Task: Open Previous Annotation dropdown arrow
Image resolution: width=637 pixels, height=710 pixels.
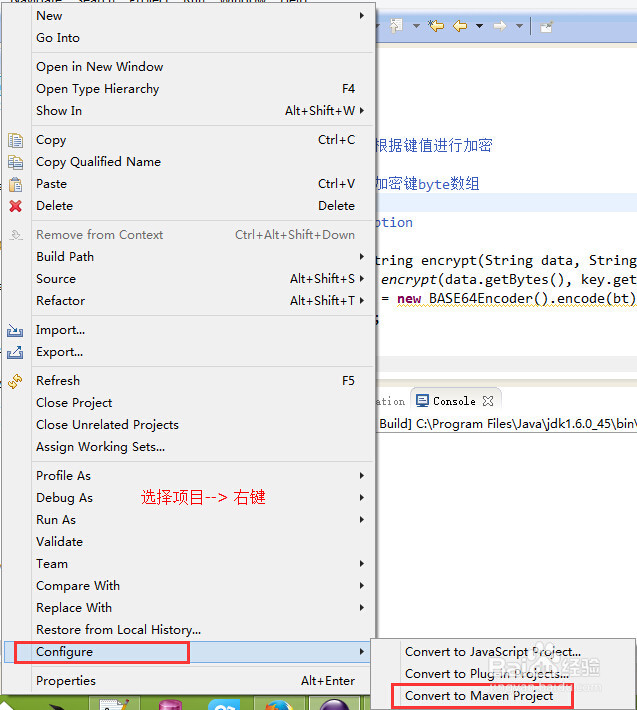Action: (x=416, y=26)
